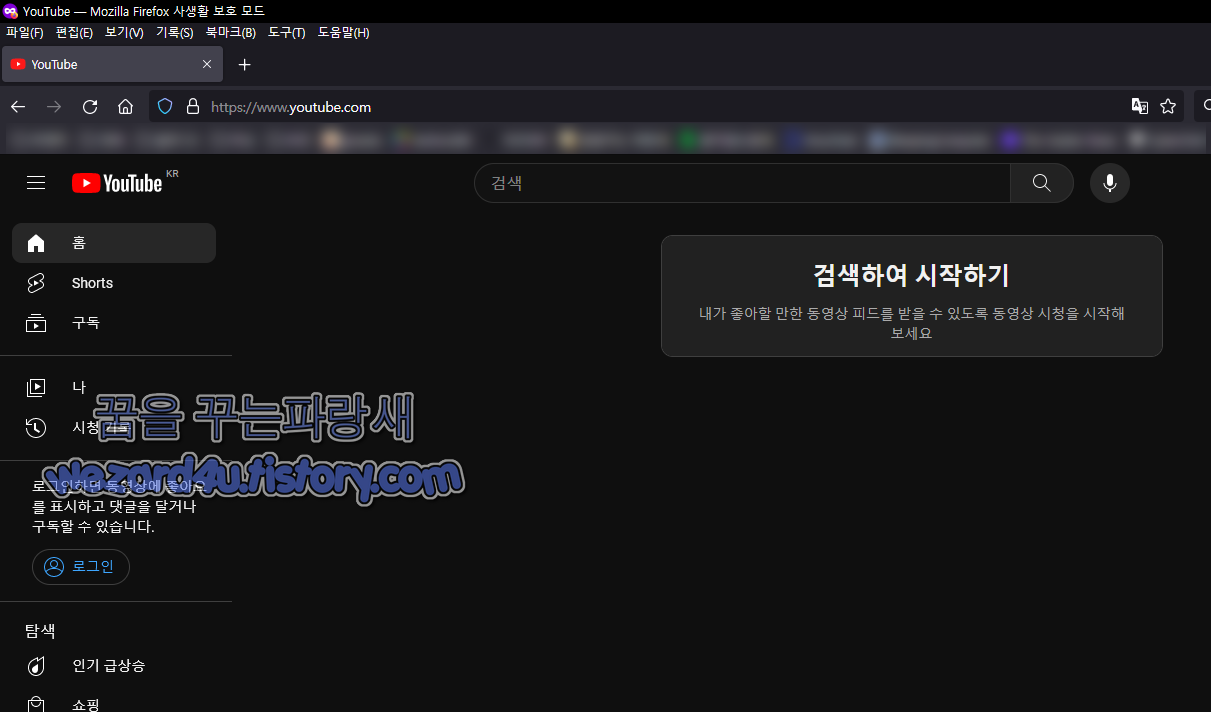Click the site security padlock icon
The height and width of the screenshot is (712, 1211).
192,106
